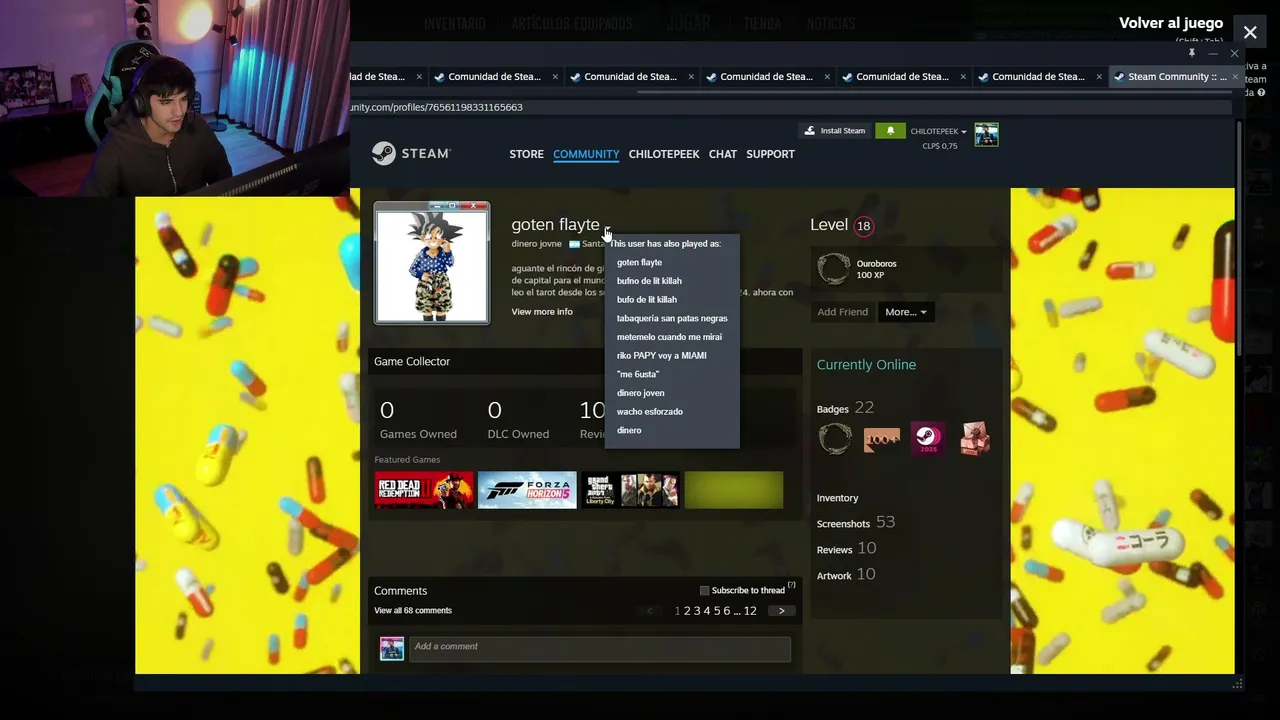The width and height of the screenshot is (1280, 720).
Task: Open the View more info link
Action: (x=542, y=312)
